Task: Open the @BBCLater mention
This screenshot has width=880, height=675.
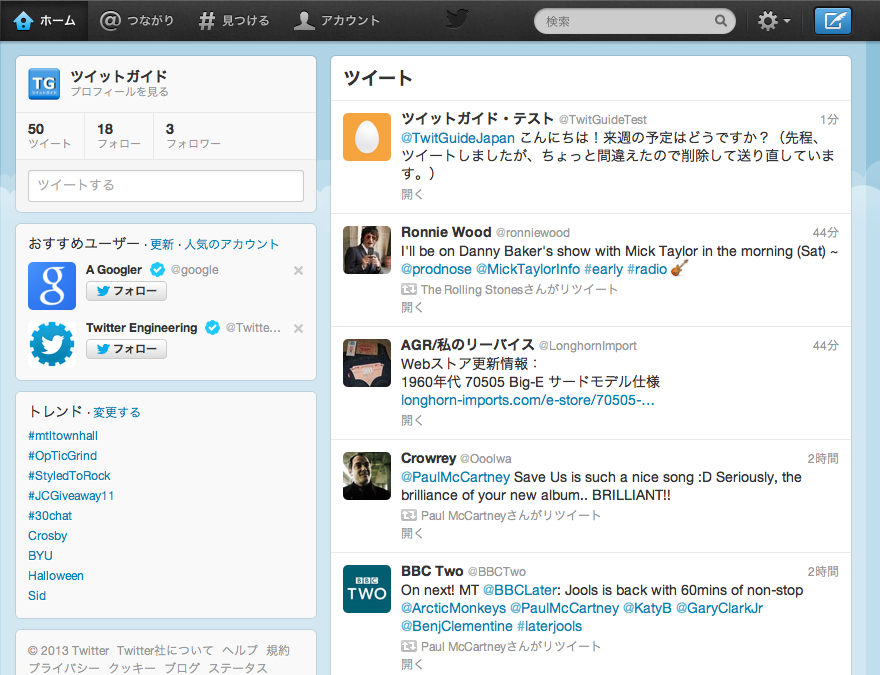Action: (520, 590)
